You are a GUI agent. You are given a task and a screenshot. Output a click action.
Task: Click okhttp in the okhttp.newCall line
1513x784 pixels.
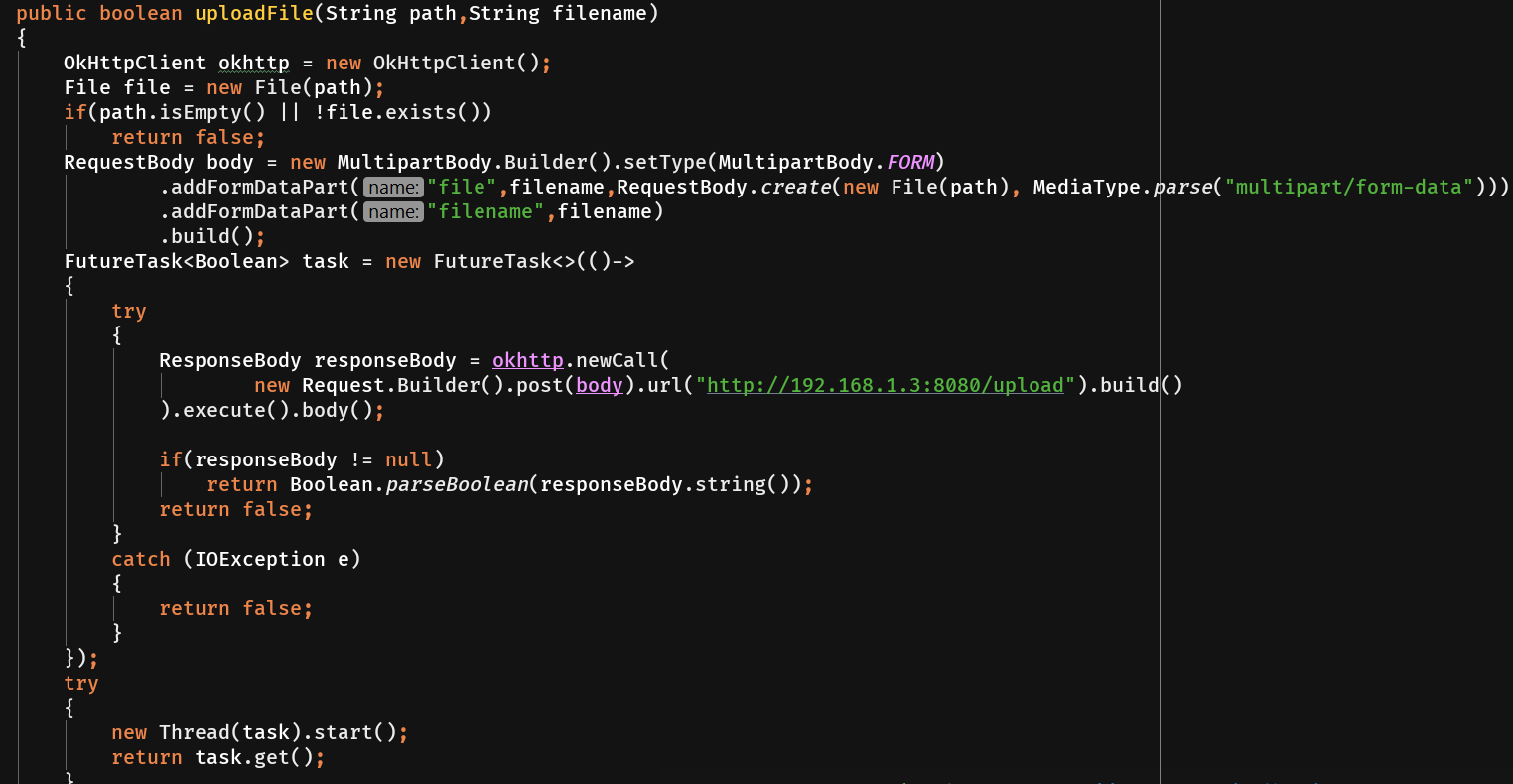tap(528, 360)
